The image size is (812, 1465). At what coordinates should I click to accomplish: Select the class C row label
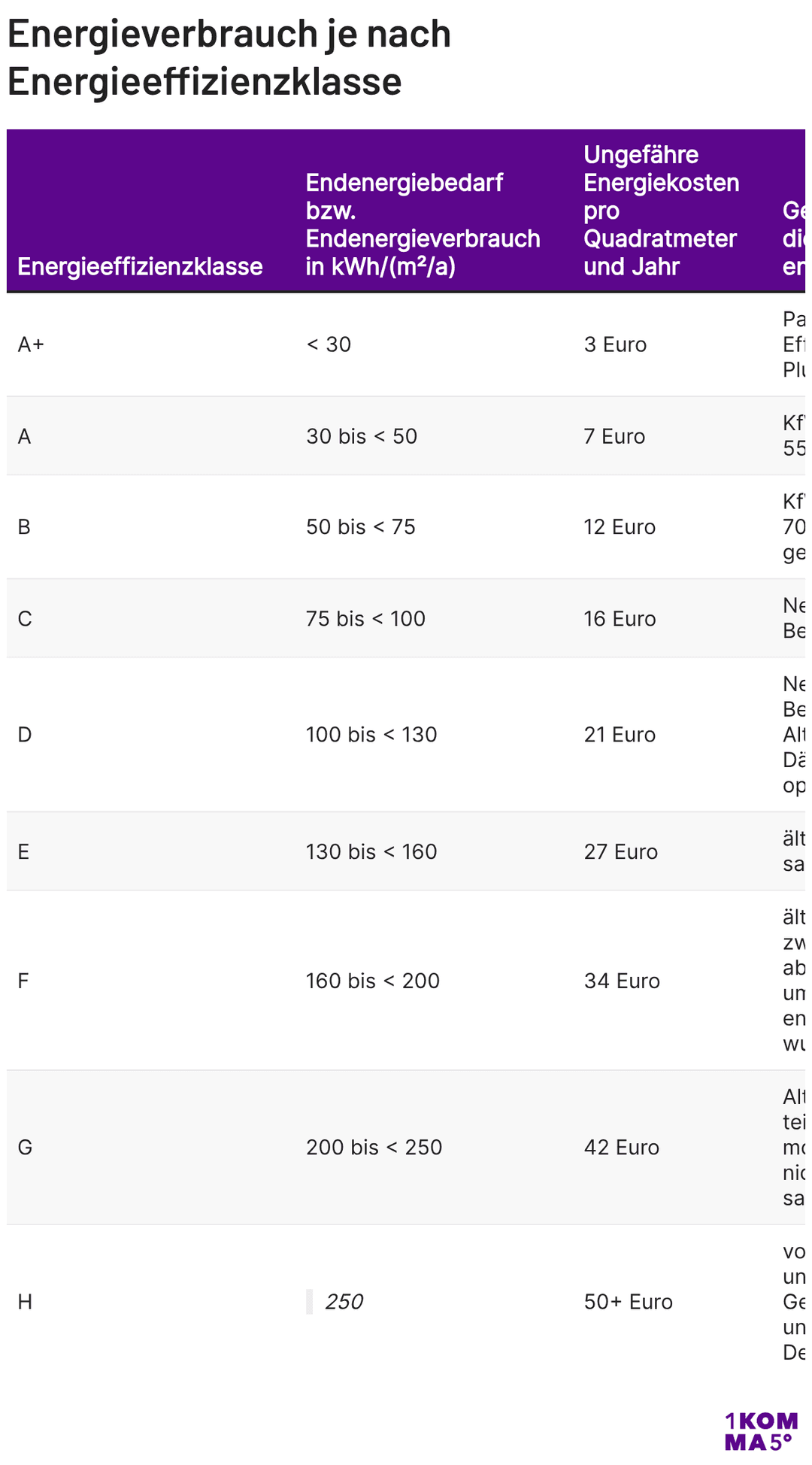pyautogui.click(x=25, y=619)
